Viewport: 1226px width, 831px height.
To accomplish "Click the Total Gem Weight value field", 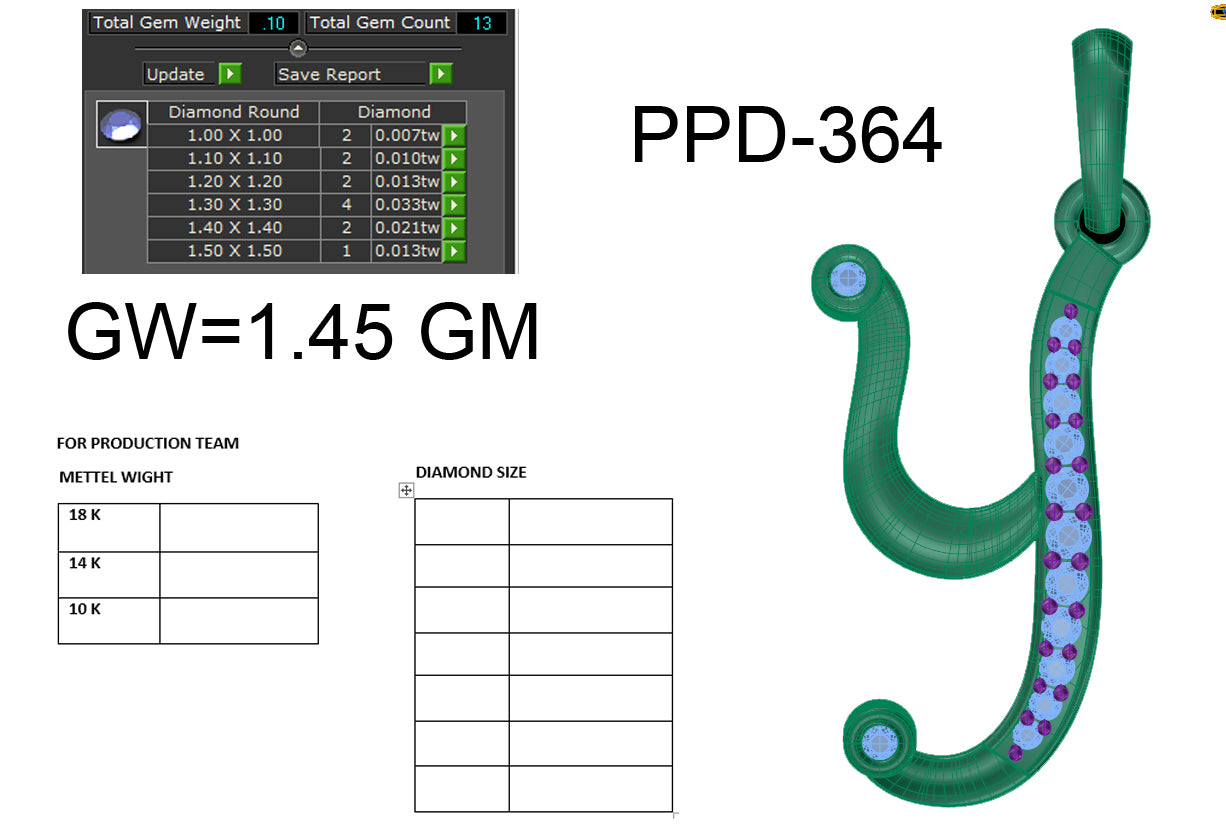I will click(x=272, y=22).
